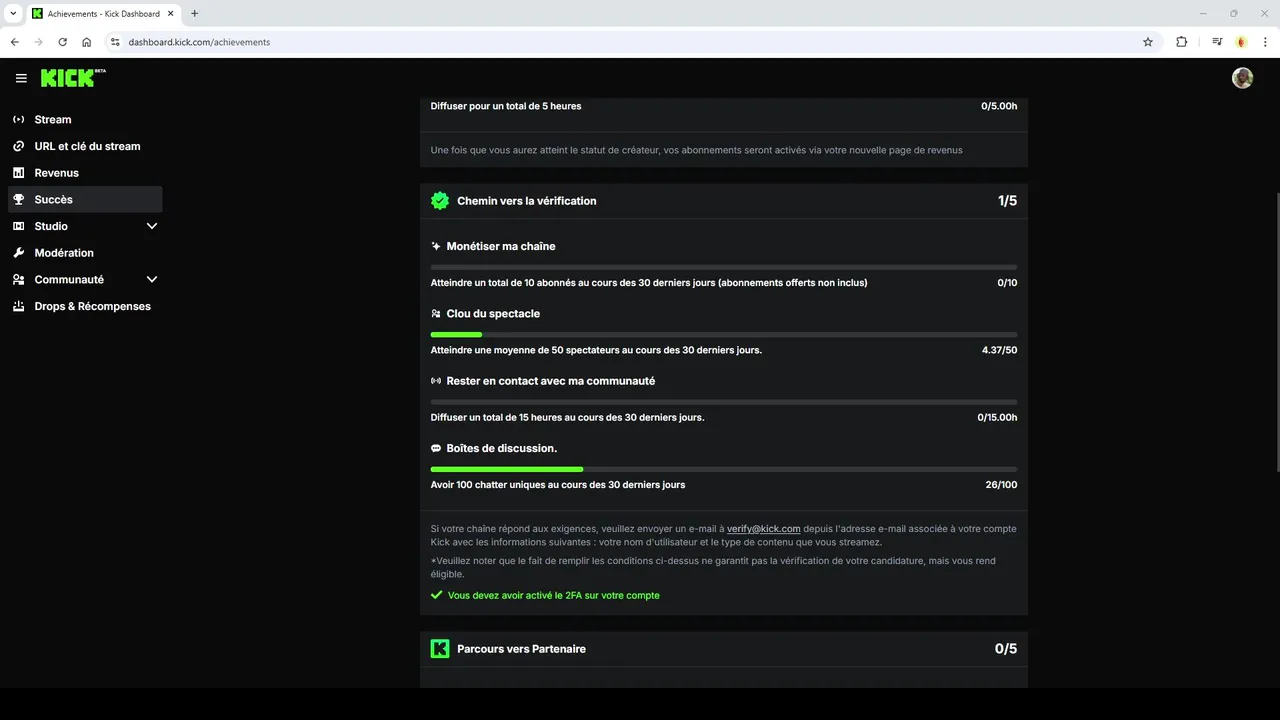Click the Stream broadcast icon in sidebar

pos(18,120)
